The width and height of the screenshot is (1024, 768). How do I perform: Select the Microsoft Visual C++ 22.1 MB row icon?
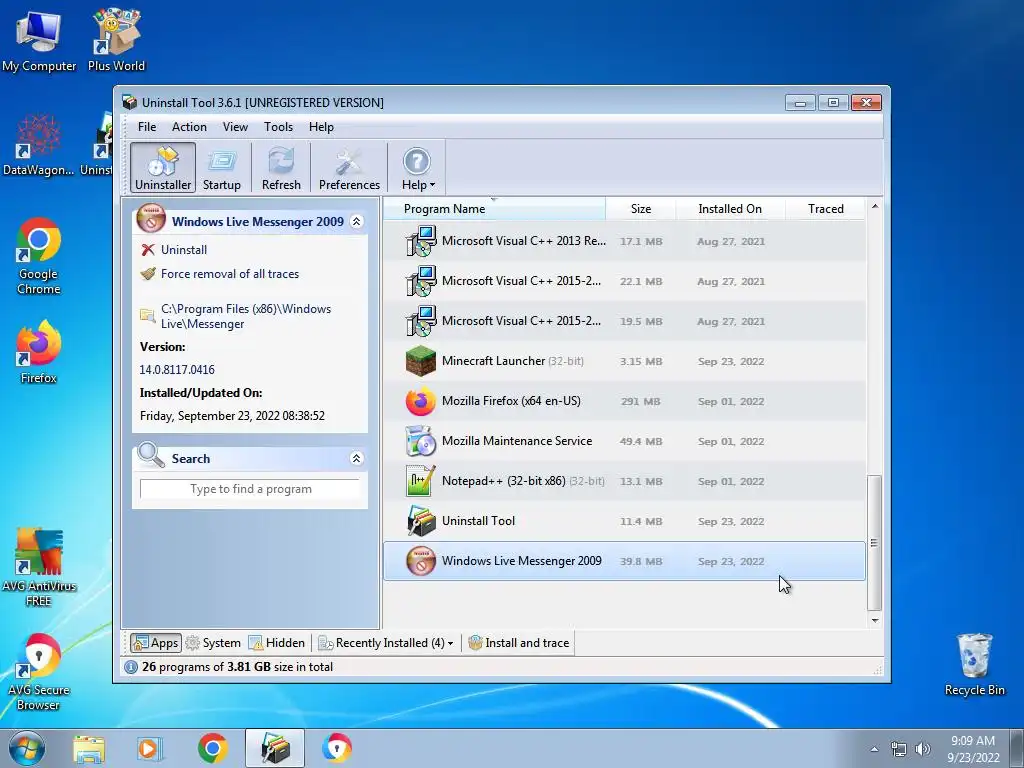coord(421,281)
